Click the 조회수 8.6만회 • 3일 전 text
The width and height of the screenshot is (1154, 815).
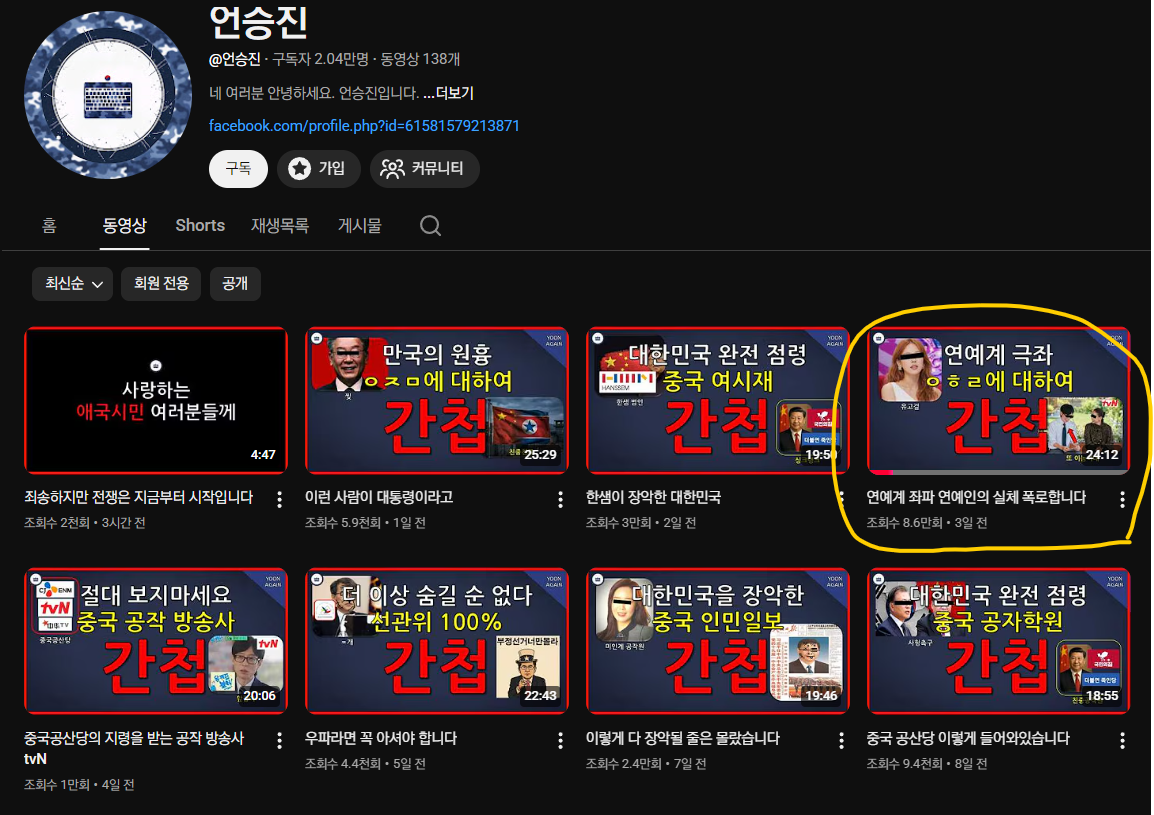tap(927, 523)
